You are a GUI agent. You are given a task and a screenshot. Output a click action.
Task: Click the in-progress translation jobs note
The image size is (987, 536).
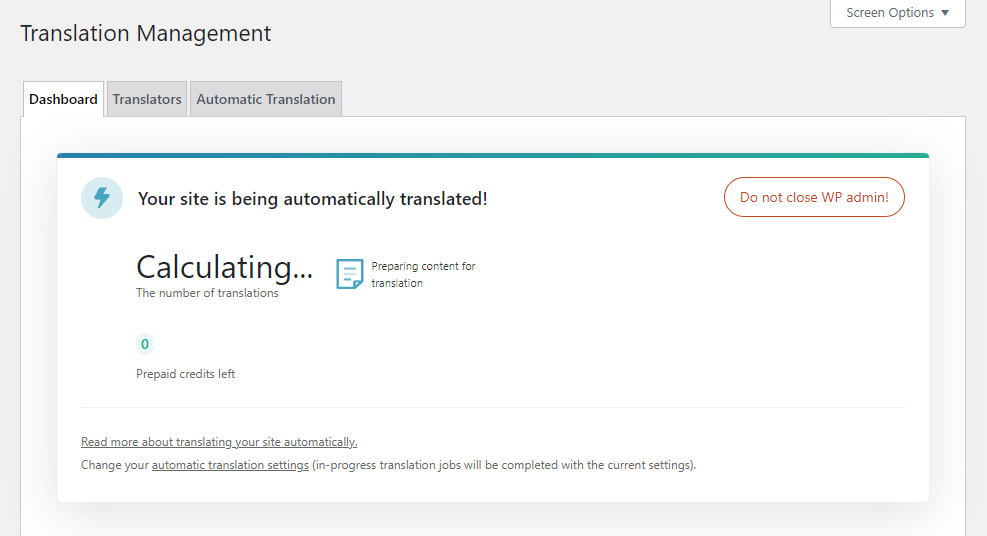pos(504,465)
